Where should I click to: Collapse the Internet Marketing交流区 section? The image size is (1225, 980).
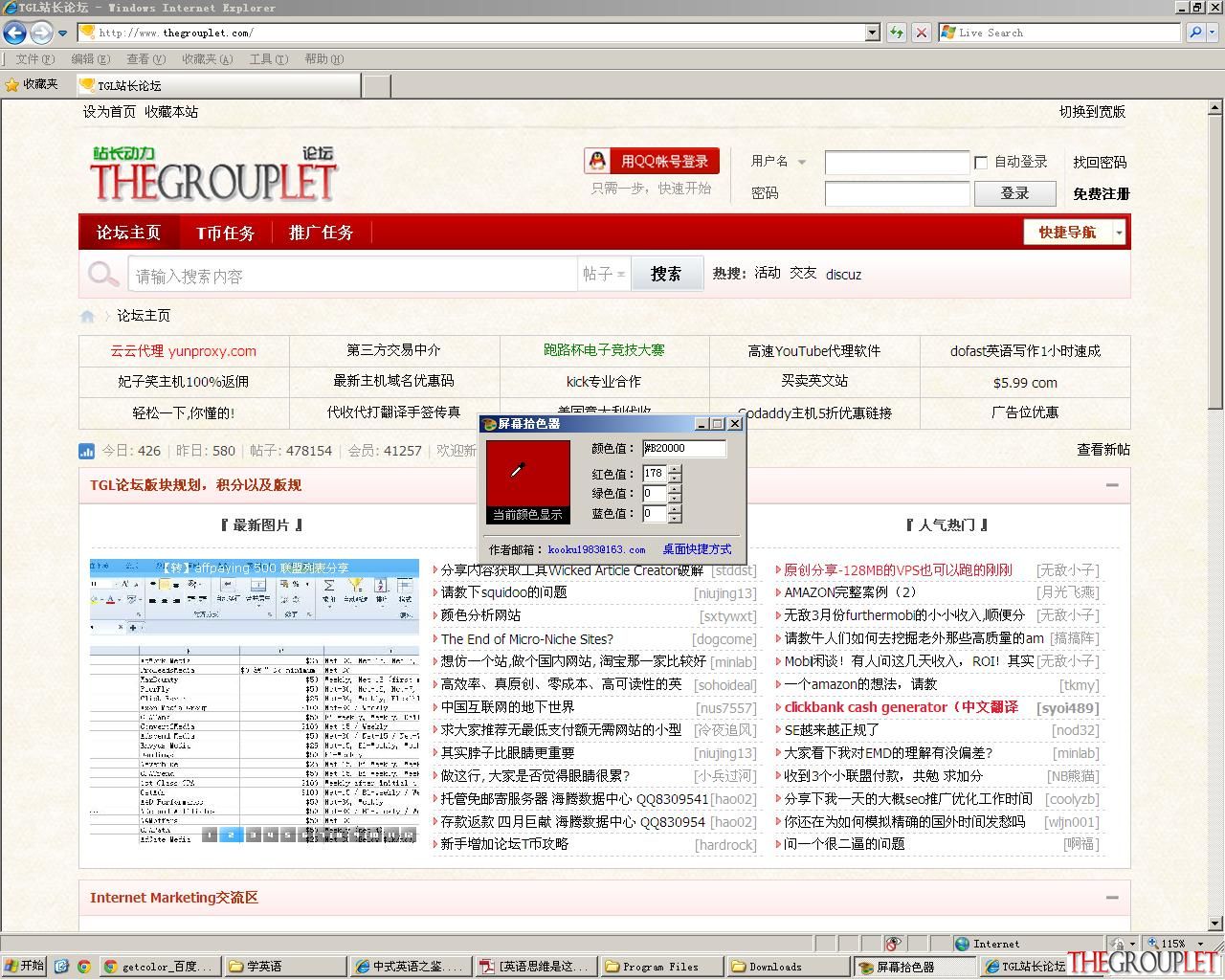[x=1112, y=898]
